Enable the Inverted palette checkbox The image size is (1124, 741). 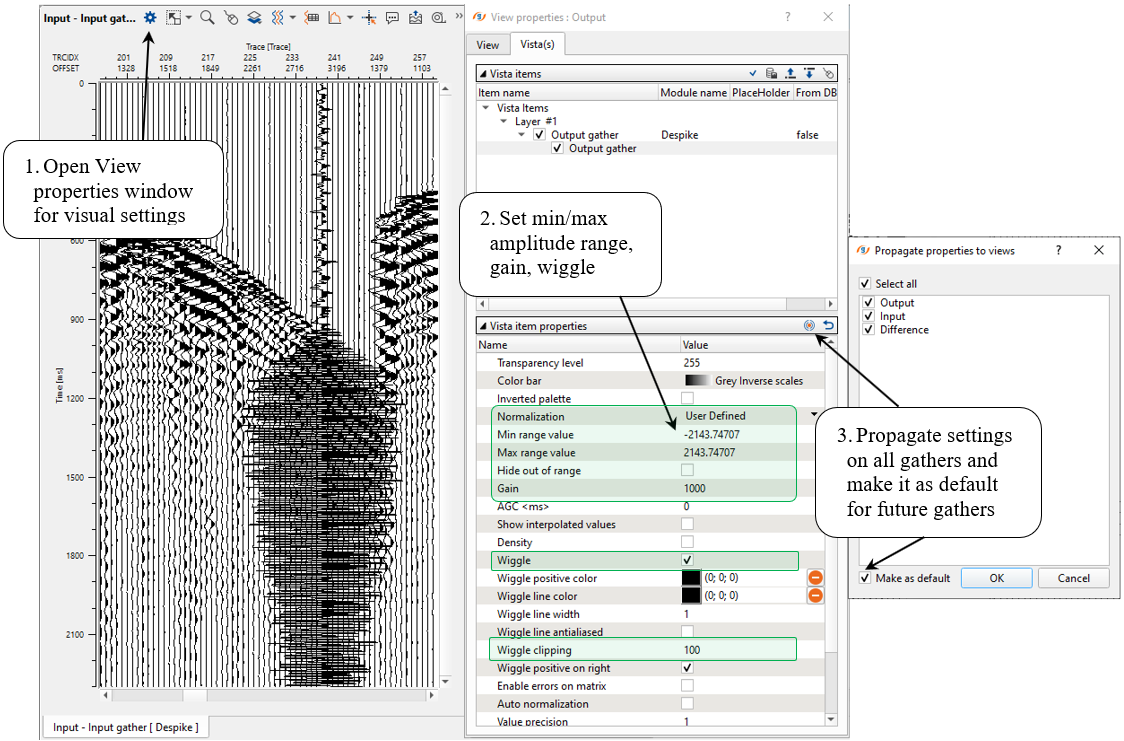coord(688,399)
